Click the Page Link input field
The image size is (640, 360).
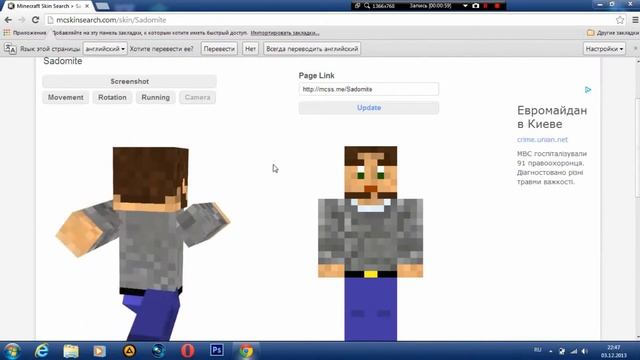pyautogui.click(x=369, y=89)
